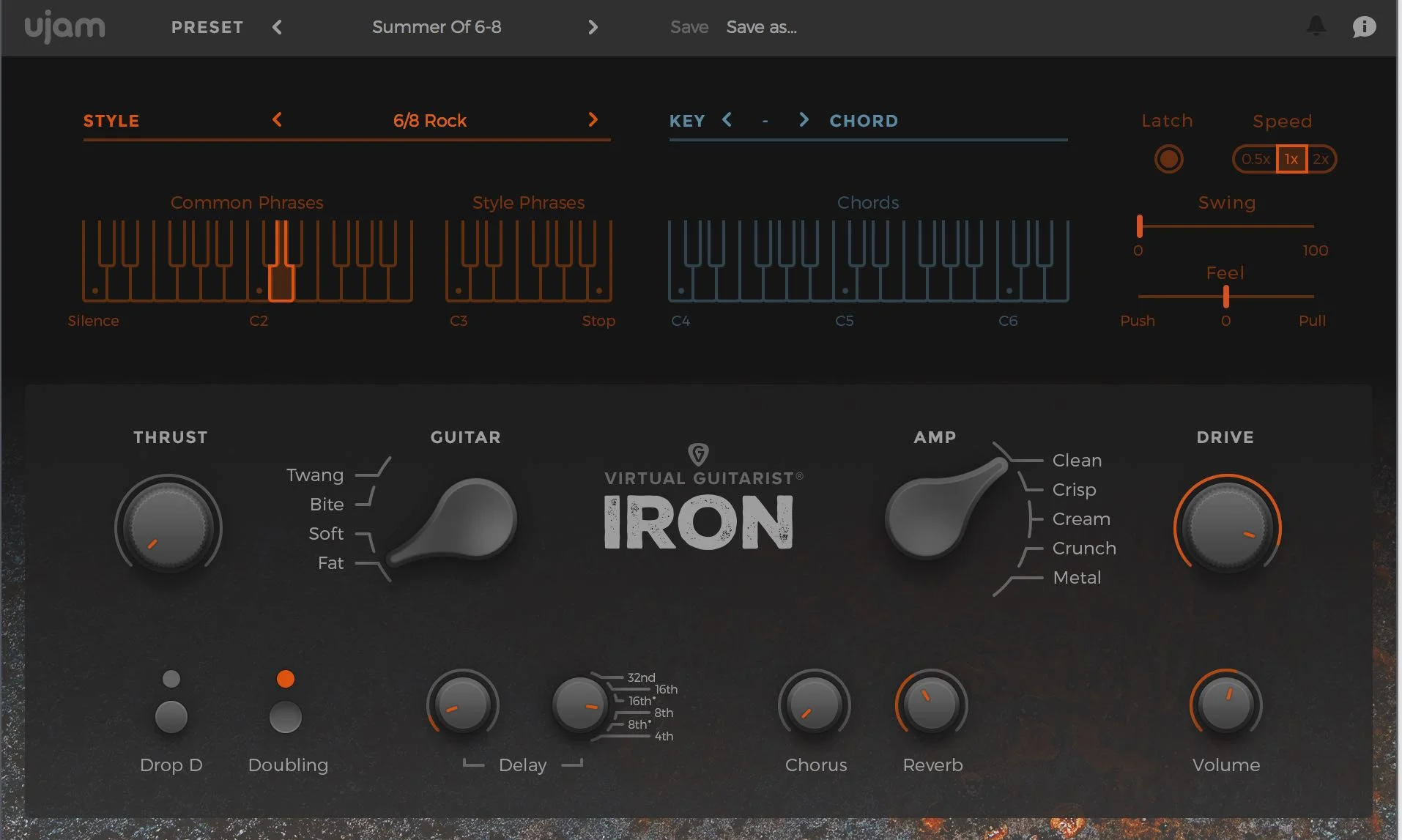Select previous style arrow
The height and width of the screenshot is (840, 1402).
click(x=277, y=119)
